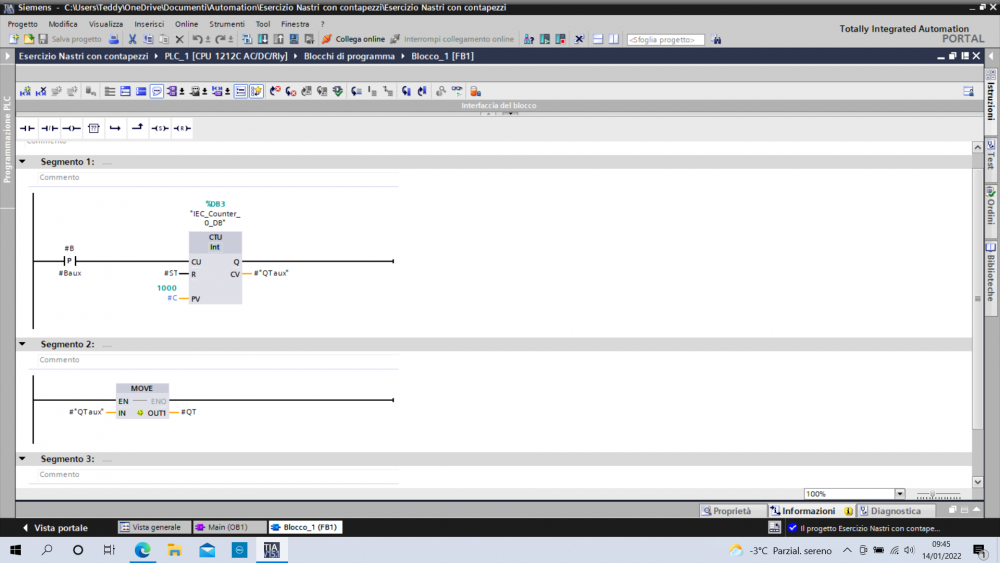
Task: Open the cross-references icon
Action: pyautogui.click(x=579, y=39)
